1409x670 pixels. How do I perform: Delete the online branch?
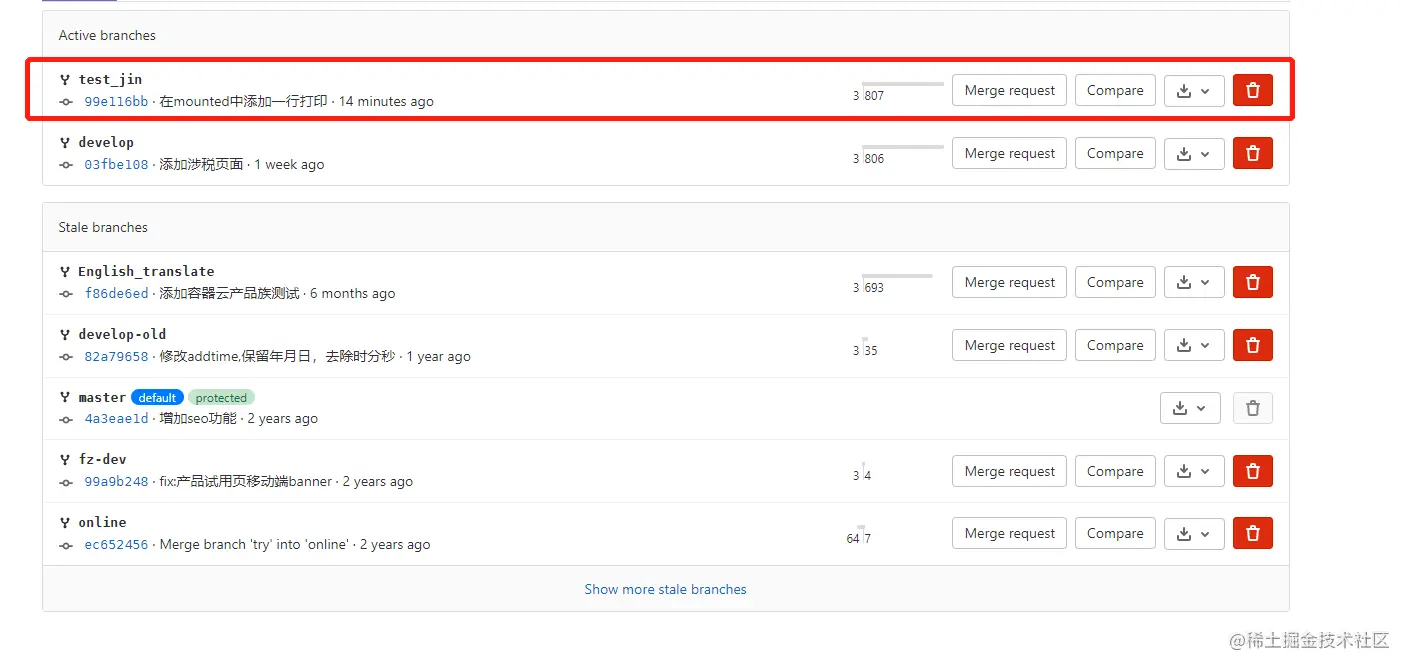tap(1252, 533)
